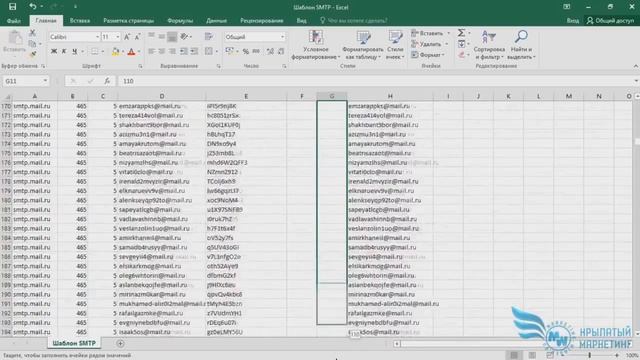640x360 pixels.
Task: Middle-align the cell contents
Action: [162, 37]
